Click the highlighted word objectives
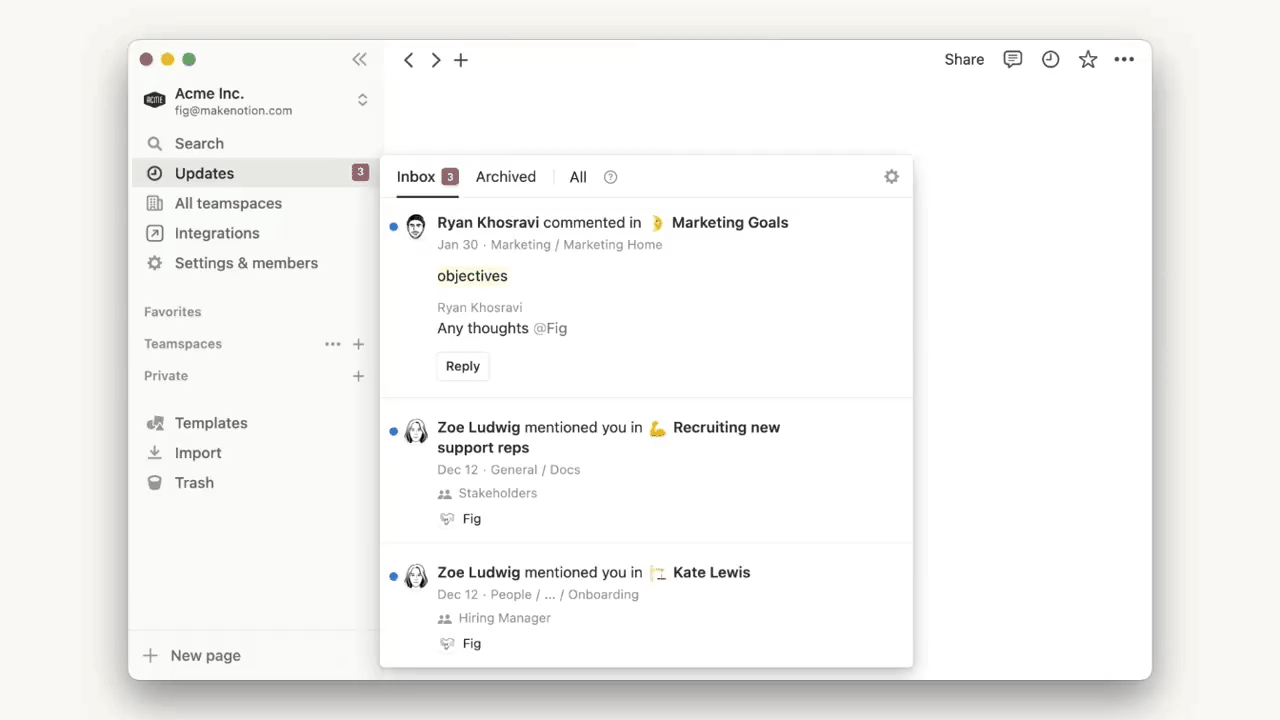Screen dimensions: 1280x720 pyautogui.click(x=472, y=276)
